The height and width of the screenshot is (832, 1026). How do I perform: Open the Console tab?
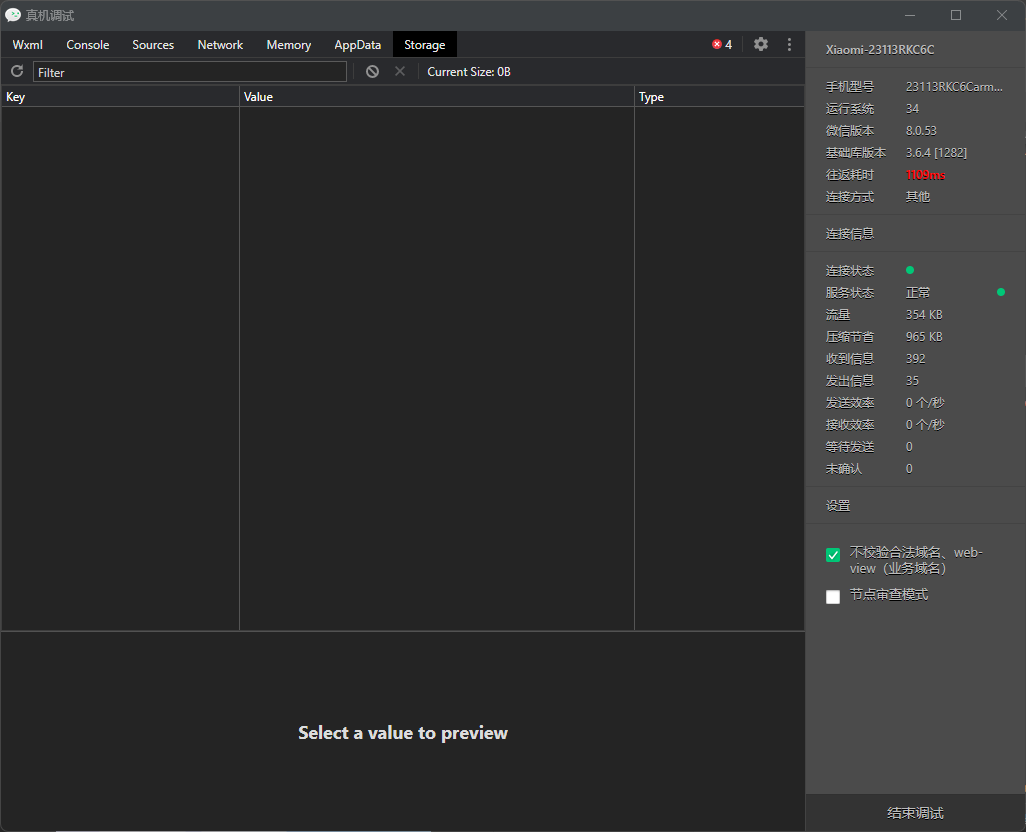tap(88, 44)
